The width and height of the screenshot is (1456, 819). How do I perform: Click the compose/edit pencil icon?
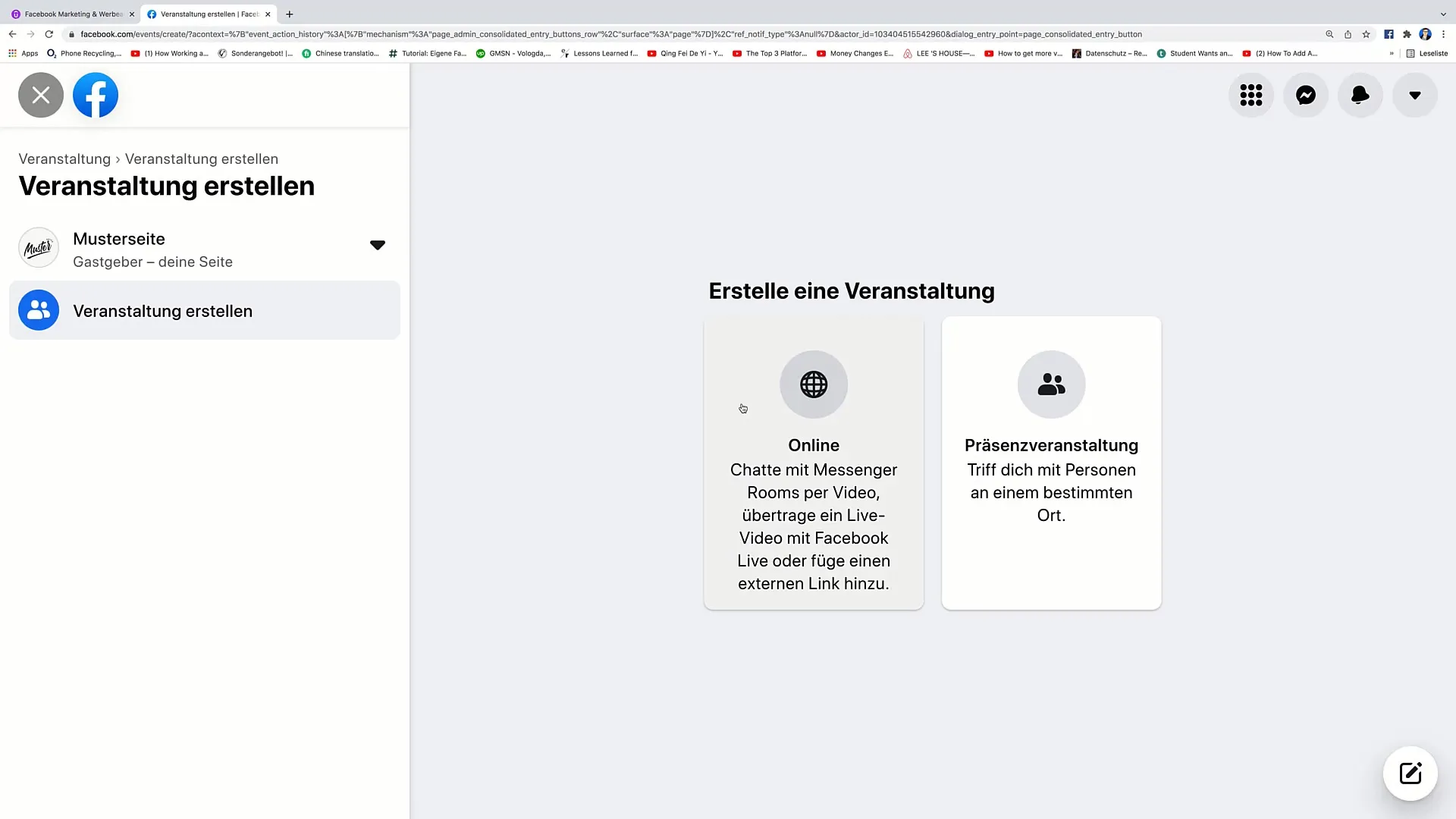coord(1411,773)
